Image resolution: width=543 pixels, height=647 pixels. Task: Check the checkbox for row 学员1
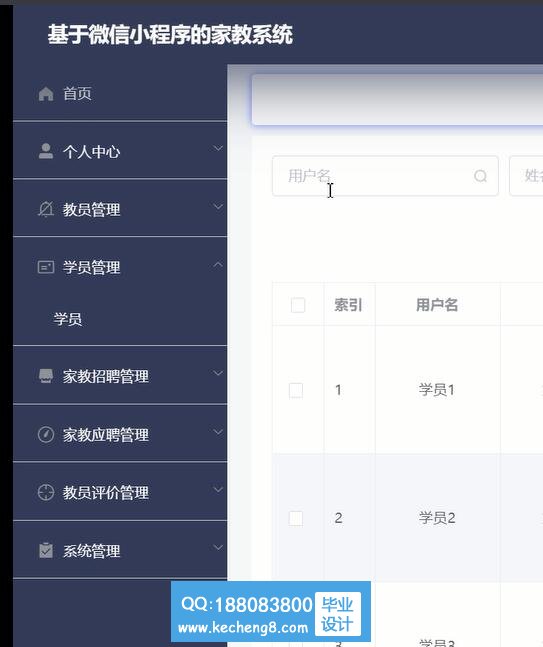(x=296, y=390)
